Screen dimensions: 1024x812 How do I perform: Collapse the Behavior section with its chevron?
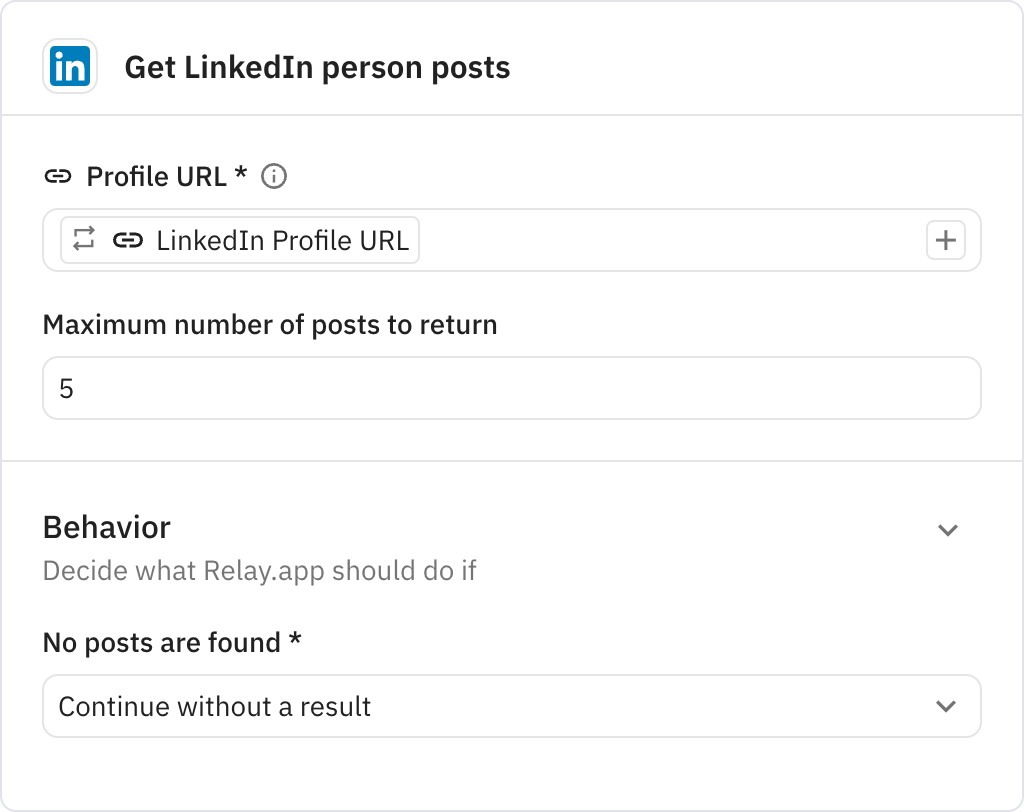947,530
